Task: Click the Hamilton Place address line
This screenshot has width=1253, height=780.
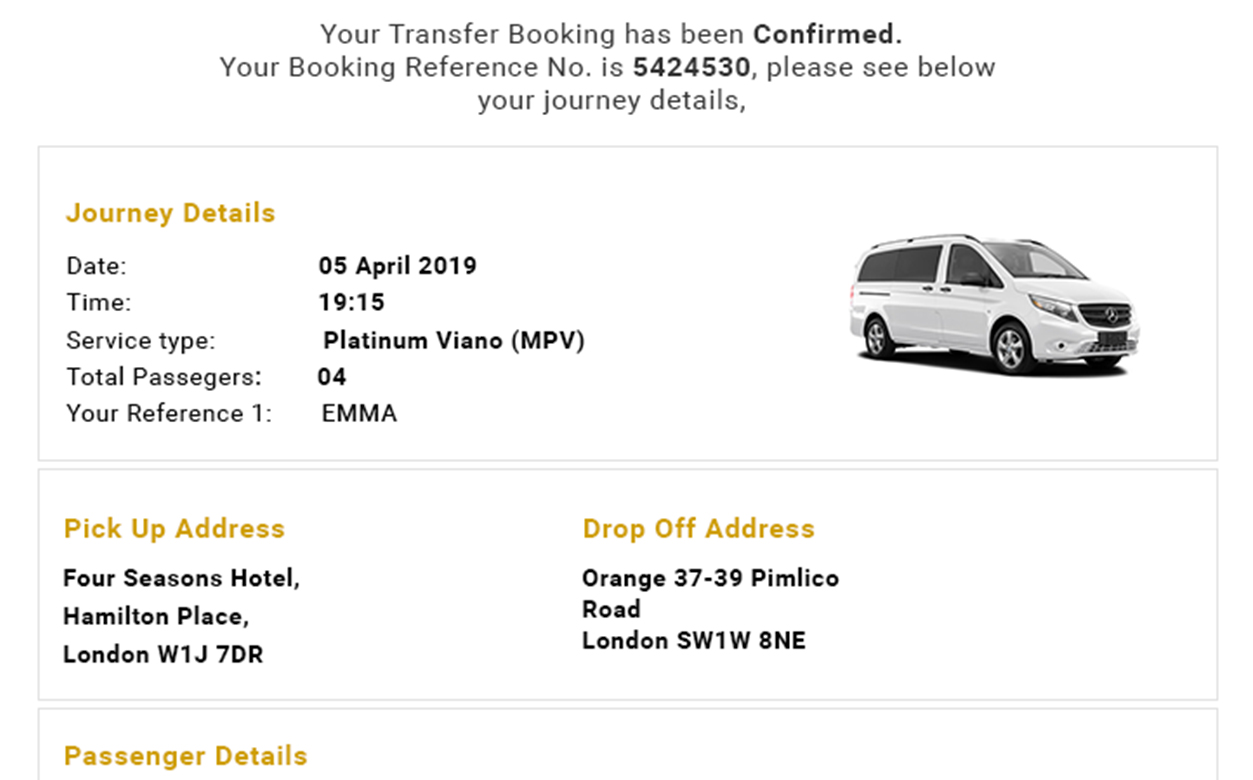Action: (156, 617)
